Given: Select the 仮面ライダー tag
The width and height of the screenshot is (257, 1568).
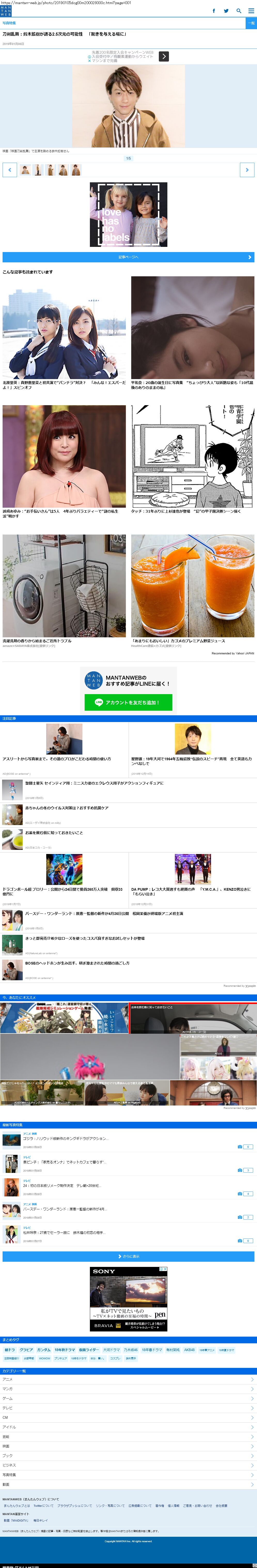Looking at the screenshot, I should pyautogui.click(x=88, y=1350).
